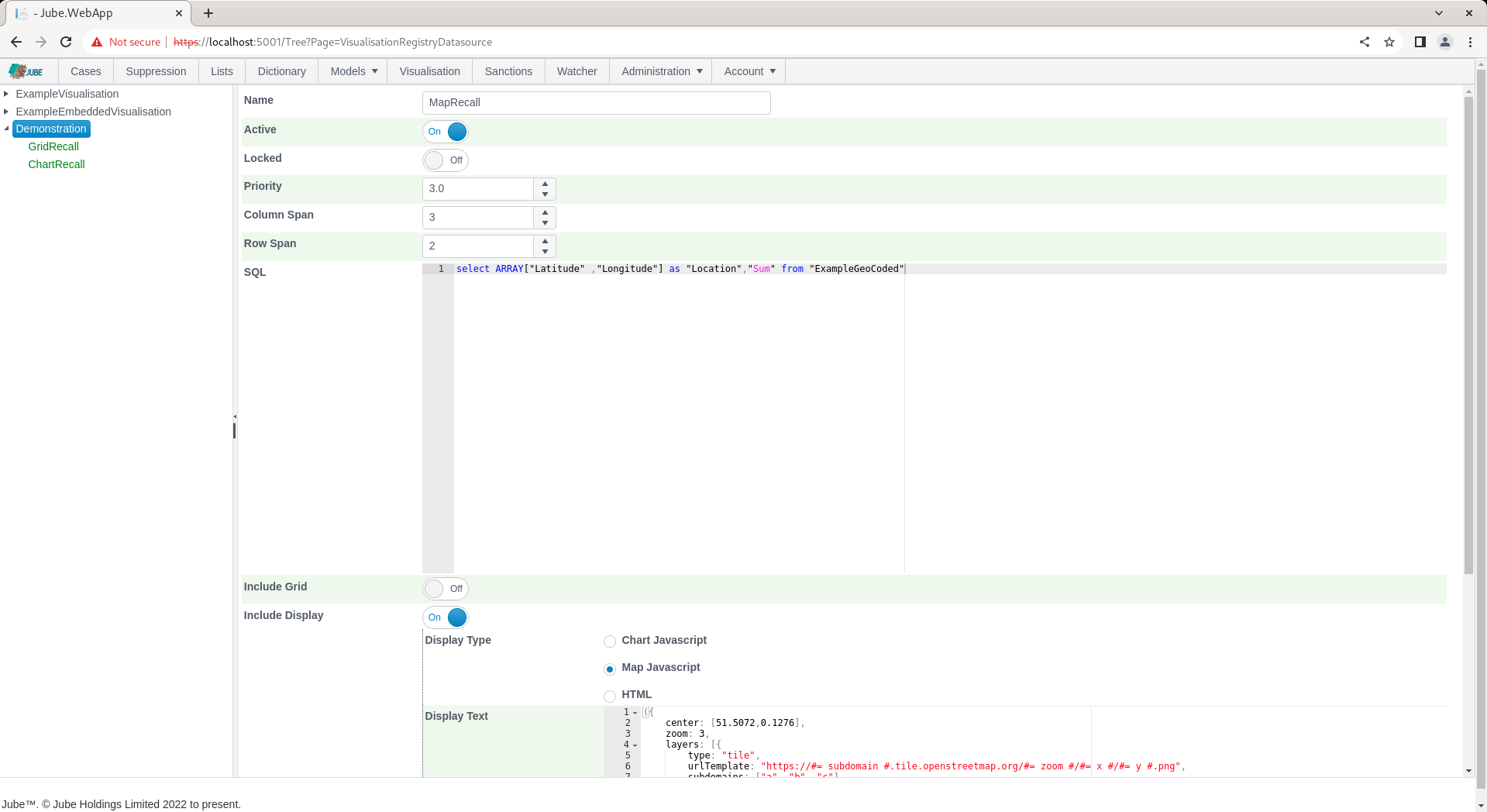Open the Not secure warning icon
The width and height of the screenshot is (1487, 812).
click(x=97, y=42)
